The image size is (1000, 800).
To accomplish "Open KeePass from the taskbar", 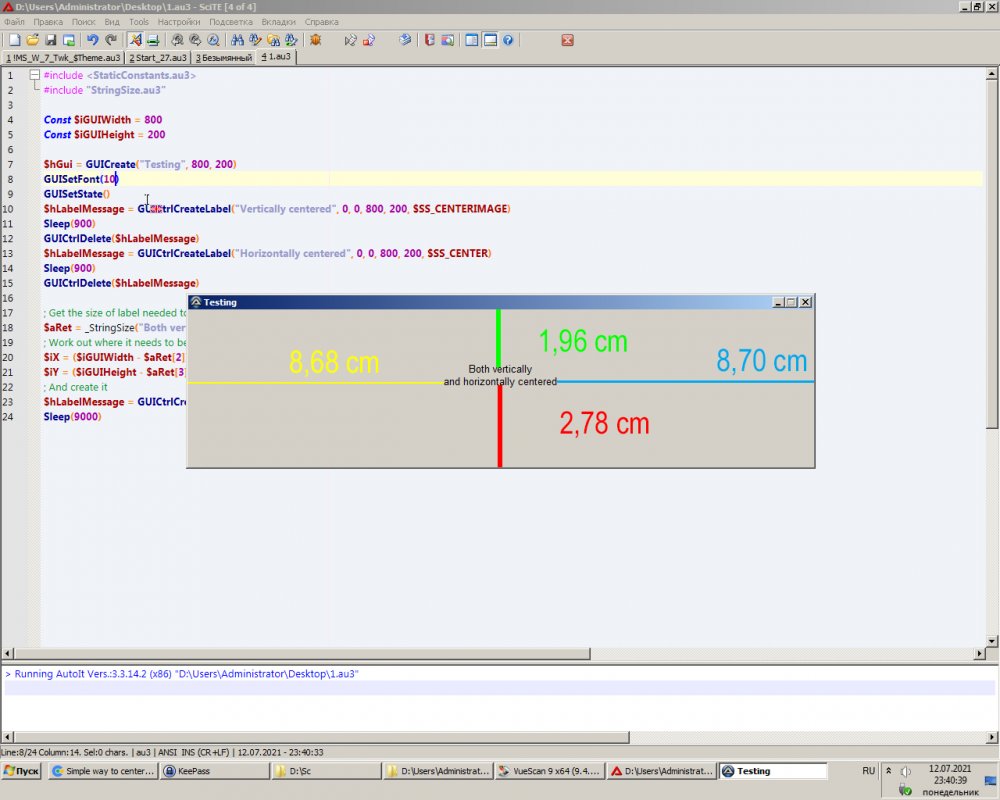I will pos(216,771).
